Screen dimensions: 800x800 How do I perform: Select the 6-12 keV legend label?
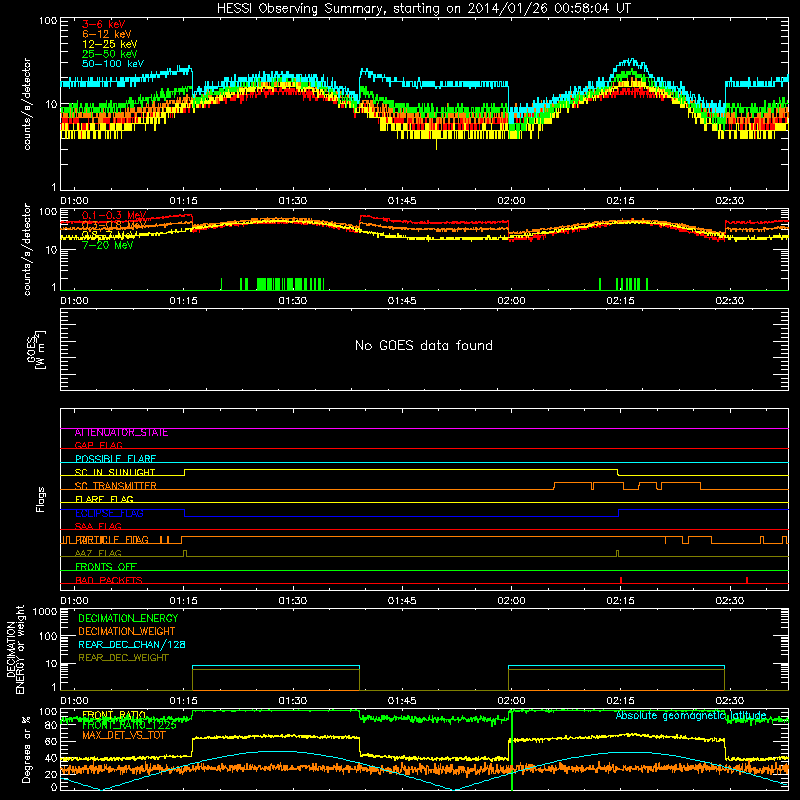(107, 34)
